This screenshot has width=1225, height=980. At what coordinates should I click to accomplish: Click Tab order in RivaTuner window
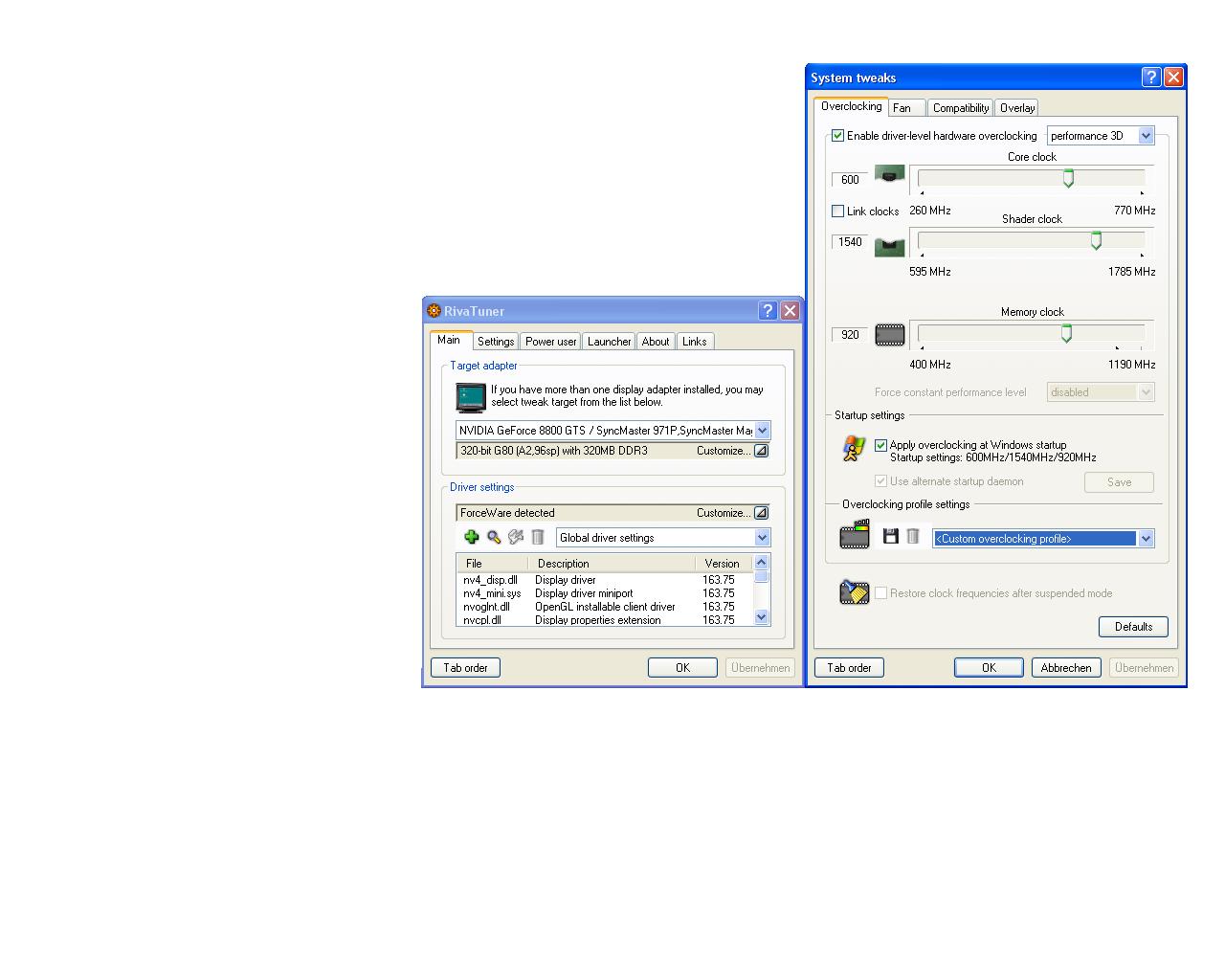click(x=465, y=668)
